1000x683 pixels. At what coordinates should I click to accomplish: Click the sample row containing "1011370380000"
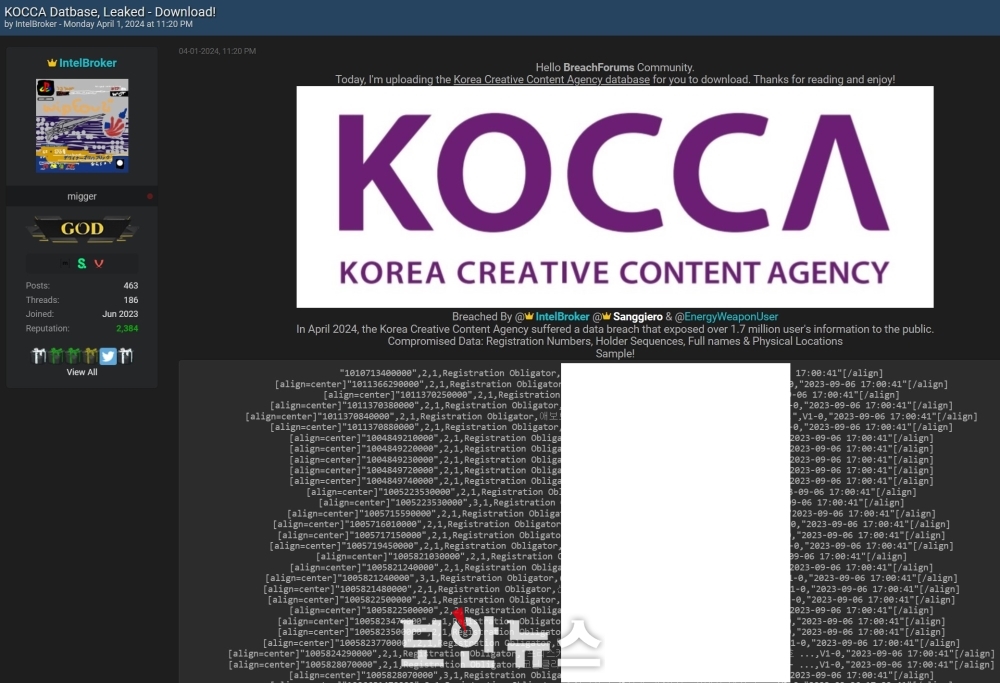click(611, 406)
